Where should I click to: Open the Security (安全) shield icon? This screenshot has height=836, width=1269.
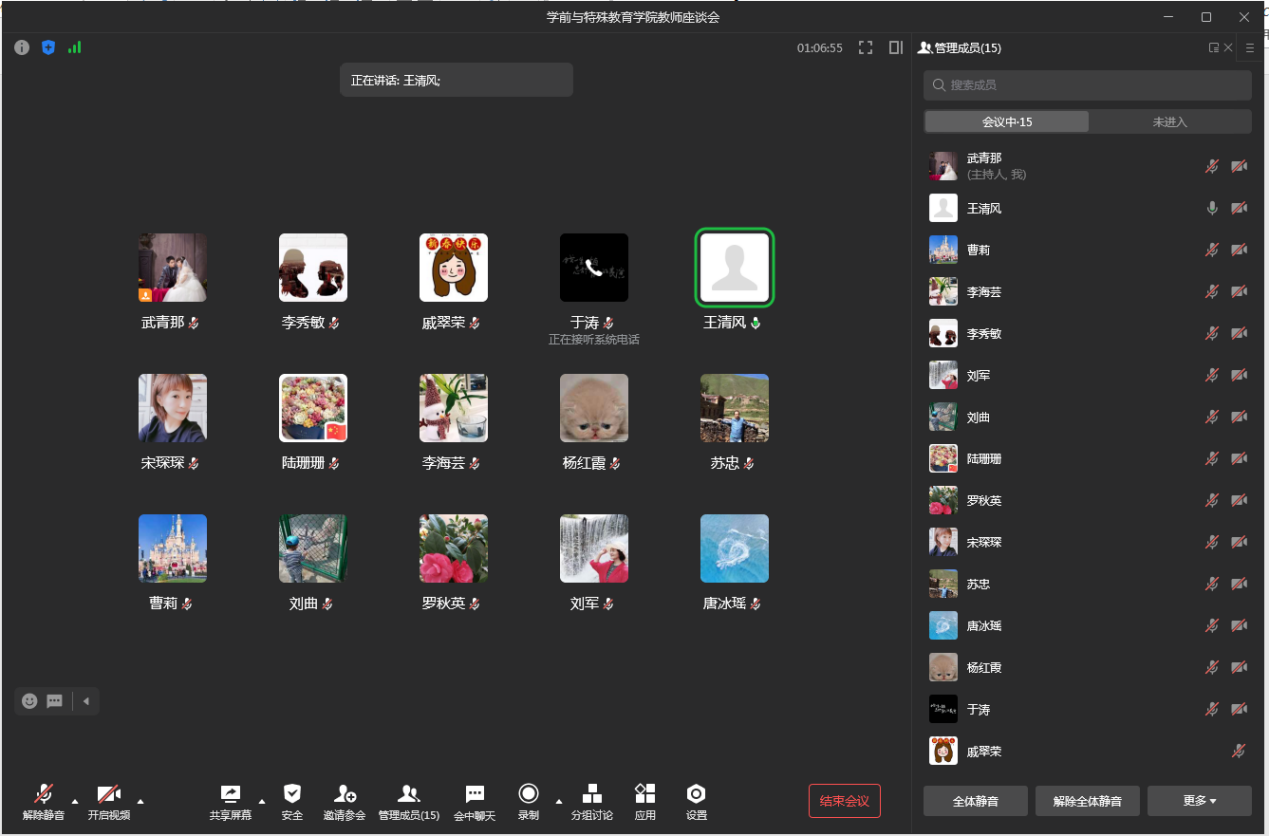click(292, 794)
